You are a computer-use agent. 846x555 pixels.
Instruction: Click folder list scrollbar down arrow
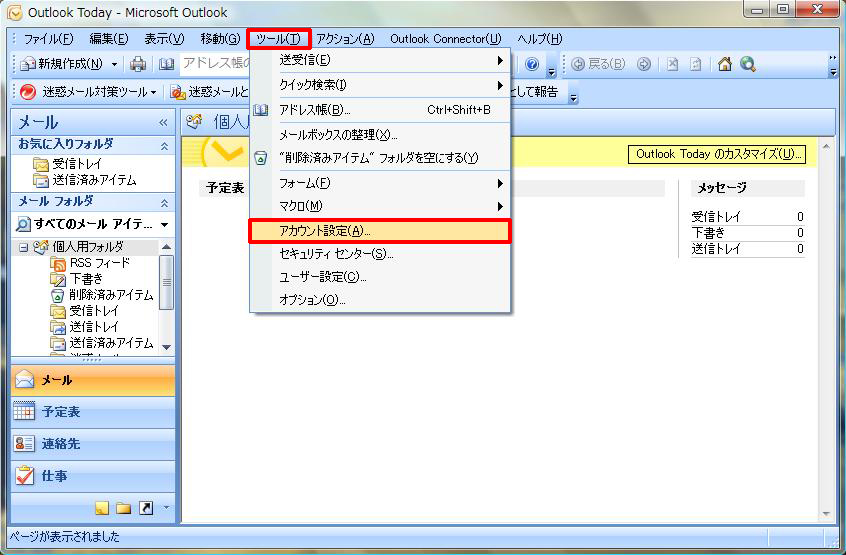pos(167,347)
